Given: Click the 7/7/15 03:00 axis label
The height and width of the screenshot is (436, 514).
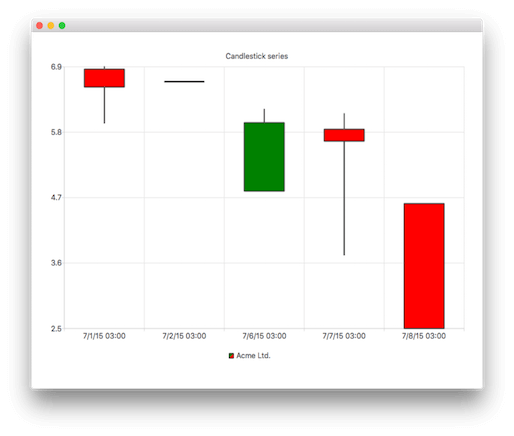Looking at the screenshot, I should click(344, 336).
